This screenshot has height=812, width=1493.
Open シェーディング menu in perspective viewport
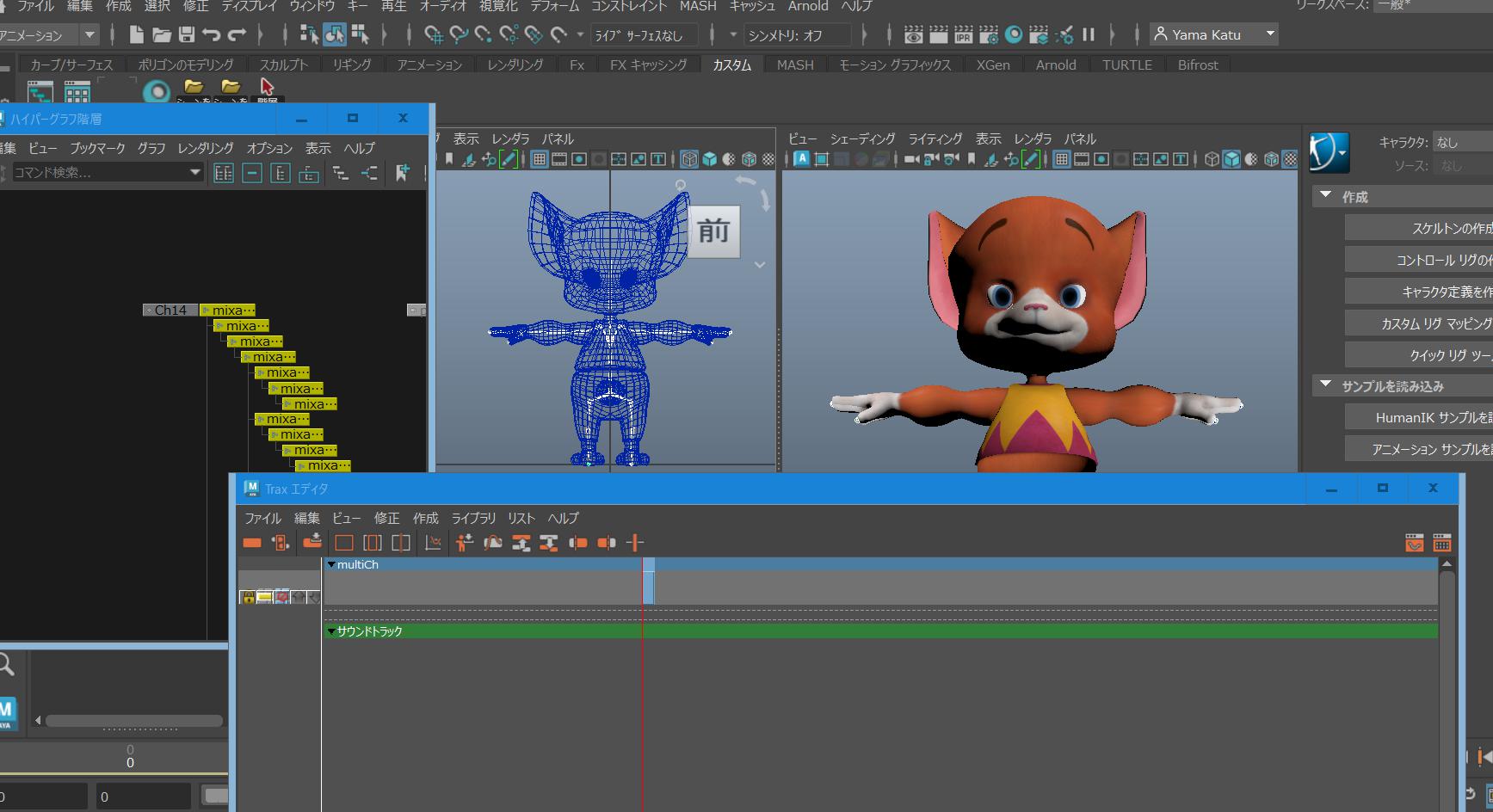[863, 138]
